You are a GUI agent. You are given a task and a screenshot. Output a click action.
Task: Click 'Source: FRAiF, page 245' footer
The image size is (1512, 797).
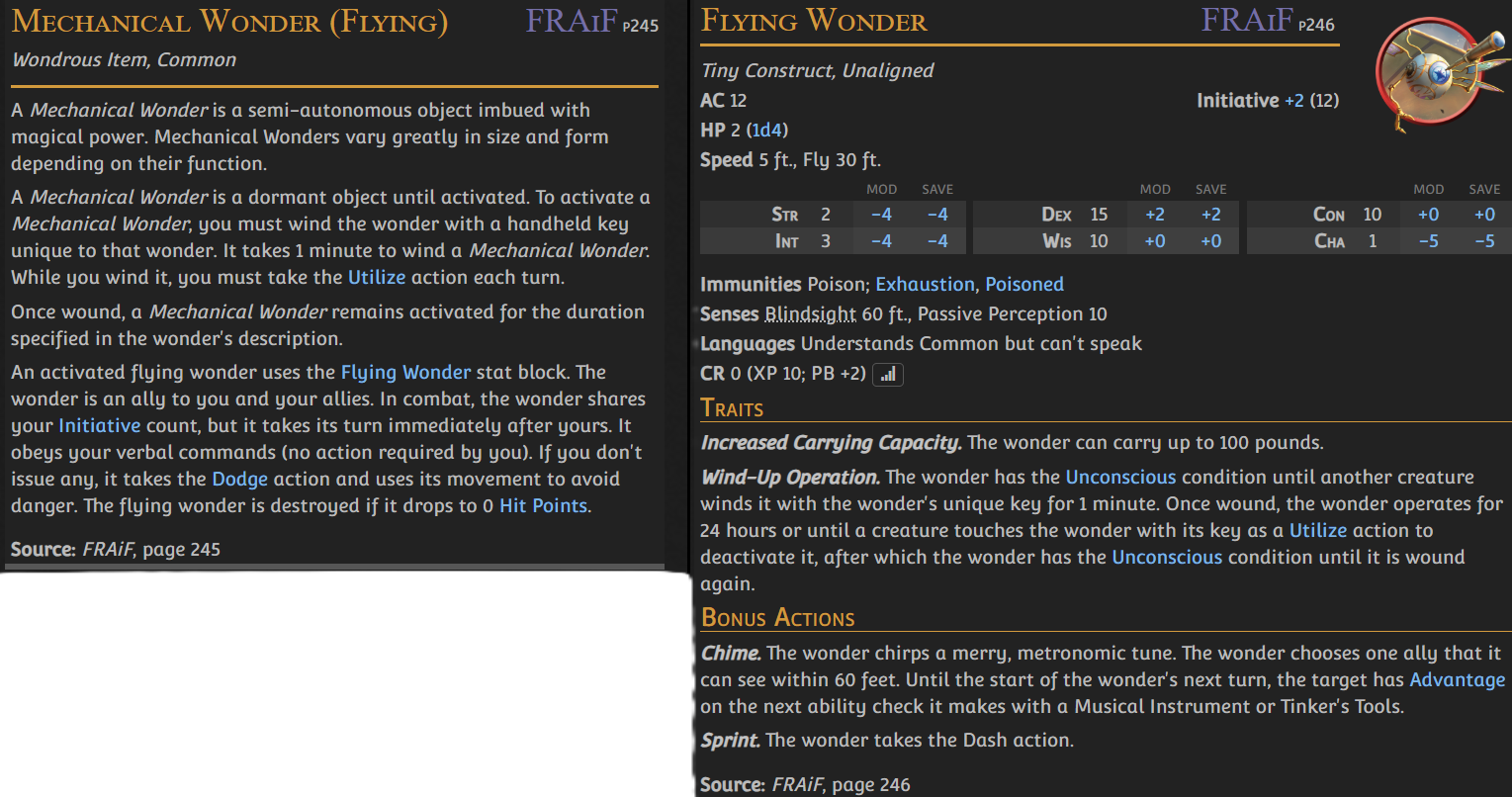tap(116, 549)
